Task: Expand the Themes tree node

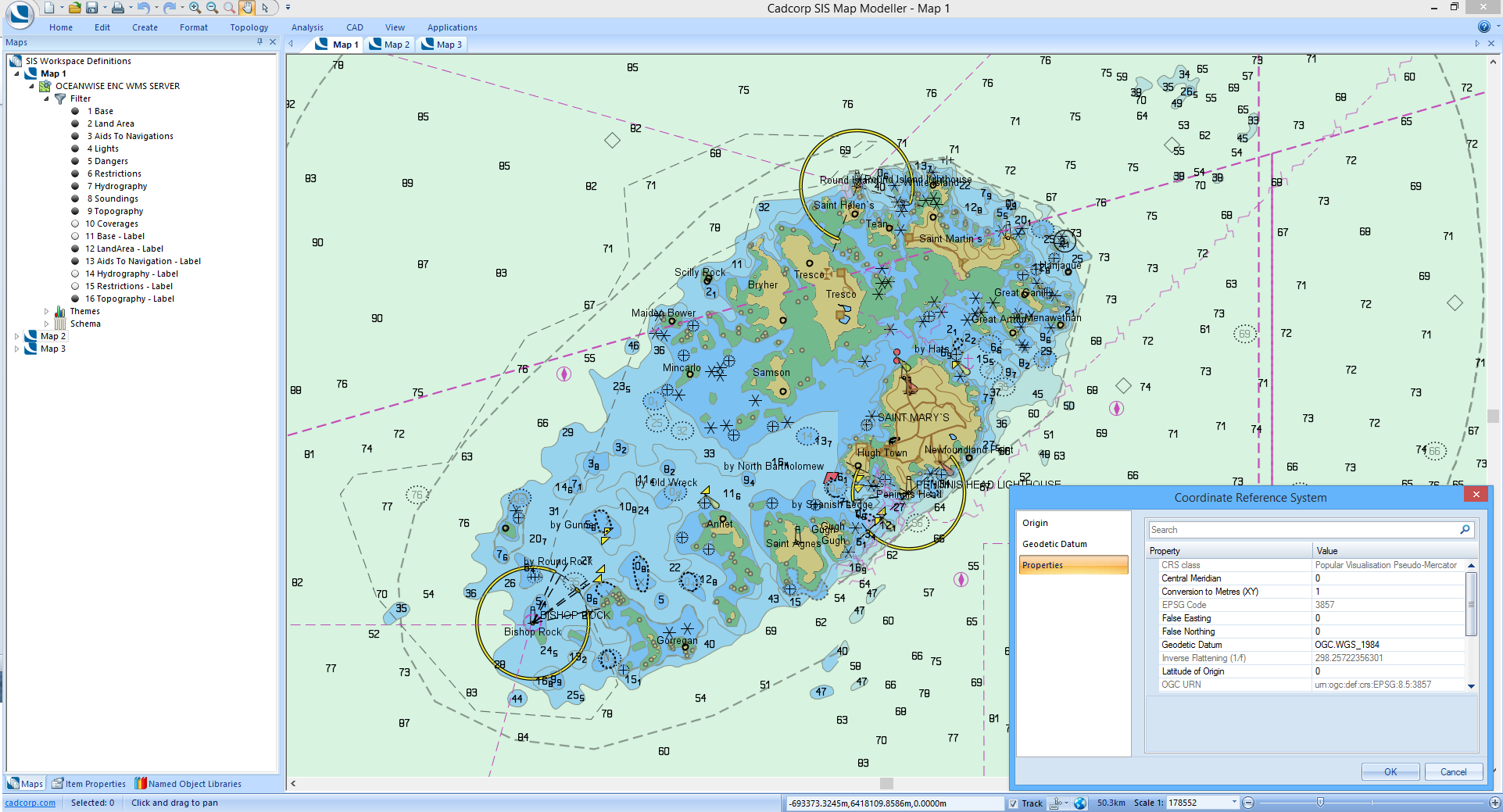Action: point(47,311)
